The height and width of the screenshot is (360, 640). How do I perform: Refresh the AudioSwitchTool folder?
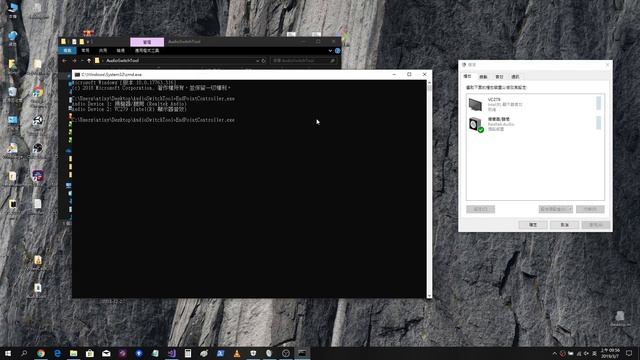coord(264,61)
